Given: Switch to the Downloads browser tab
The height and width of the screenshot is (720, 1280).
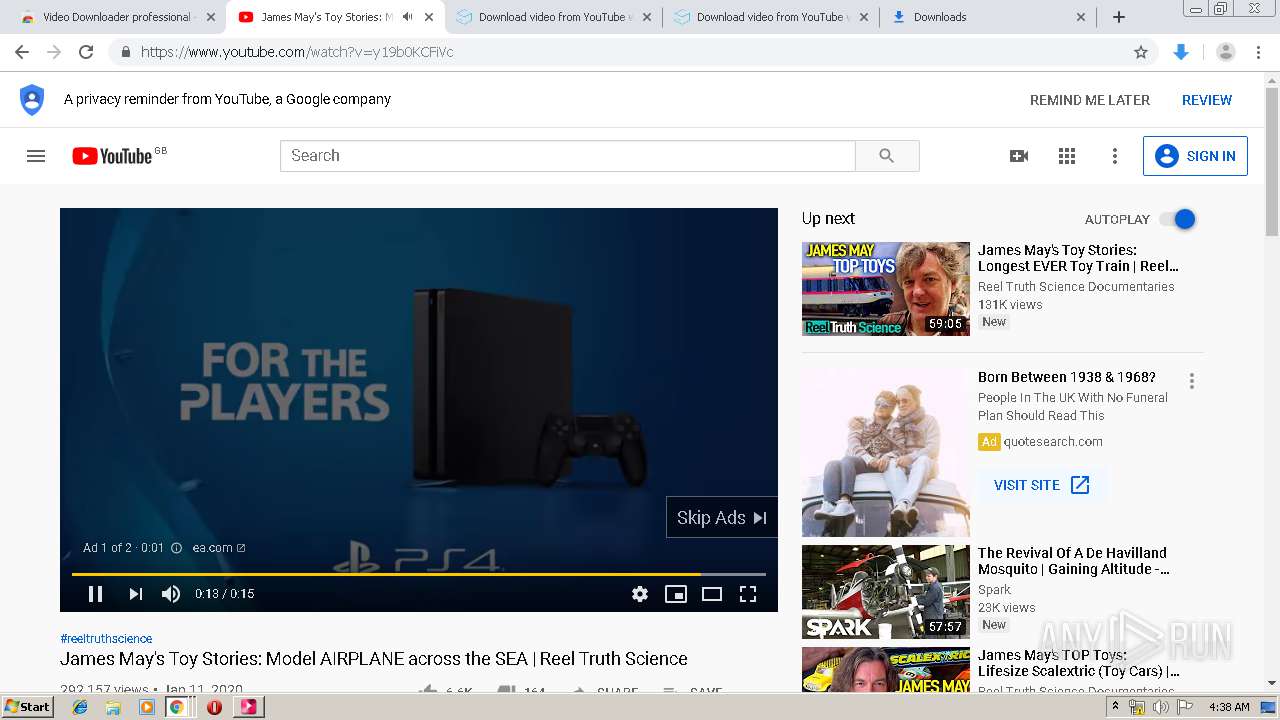Looking at the screenshot, I should 988,17.
